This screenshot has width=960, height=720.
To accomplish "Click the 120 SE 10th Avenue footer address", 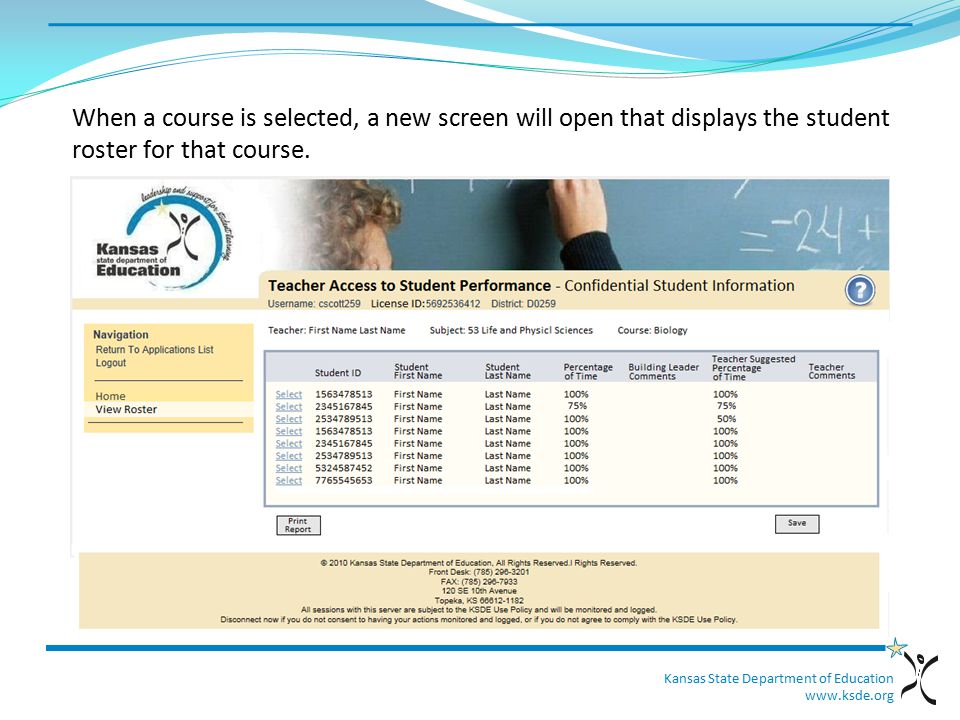I will coord(479,591).
